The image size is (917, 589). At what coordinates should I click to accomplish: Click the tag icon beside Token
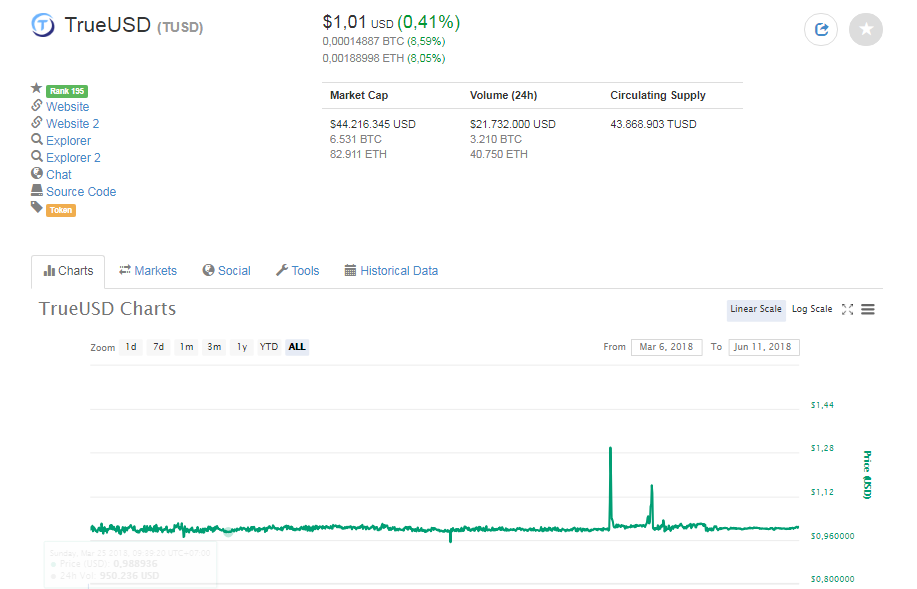point(36,207)
